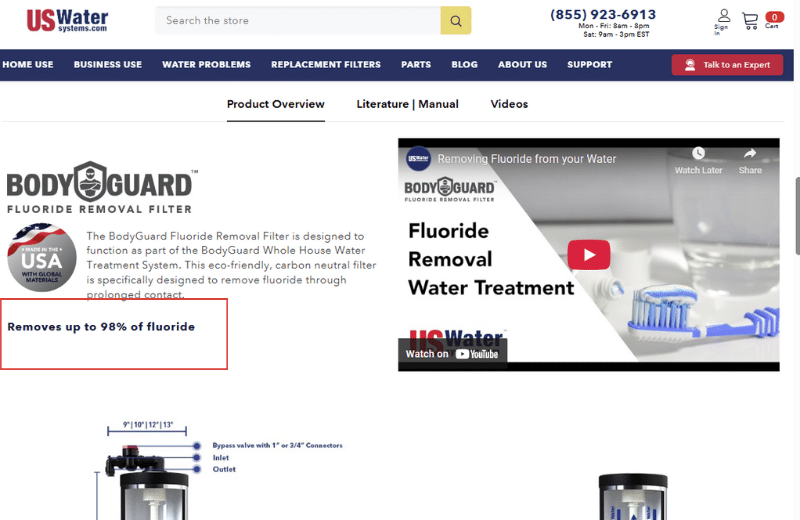Click the page vertical scrollbar thumb
Image resolution: width=800 pixels, height=520 pixels.
pos(797,215)
